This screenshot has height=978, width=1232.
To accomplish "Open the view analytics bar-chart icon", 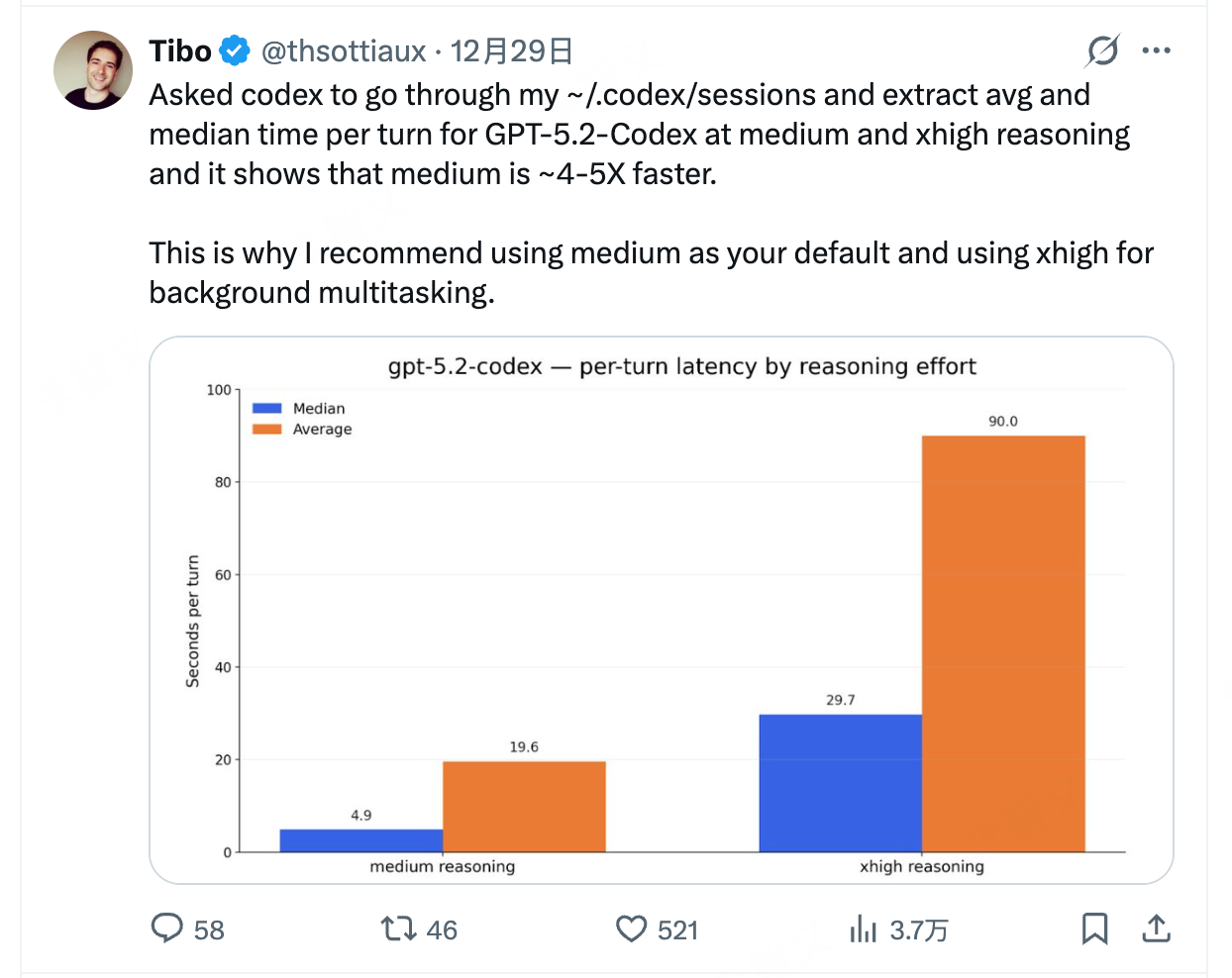I will [x=863, y=929].
